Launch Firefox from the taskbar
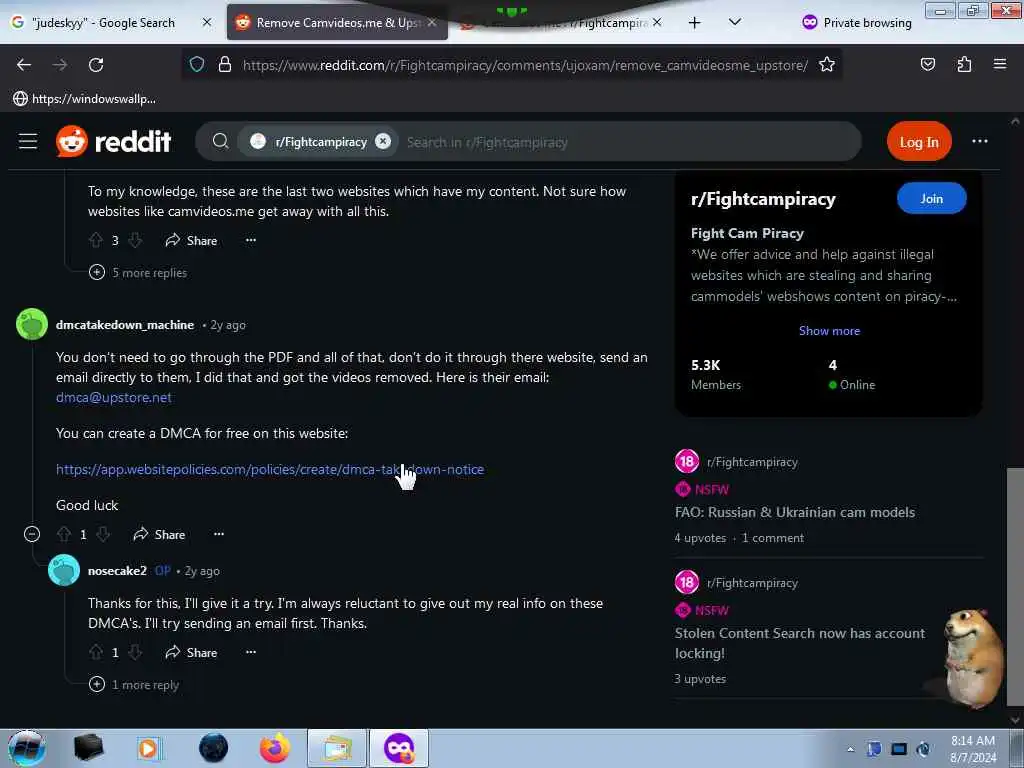 pos(274,748)
